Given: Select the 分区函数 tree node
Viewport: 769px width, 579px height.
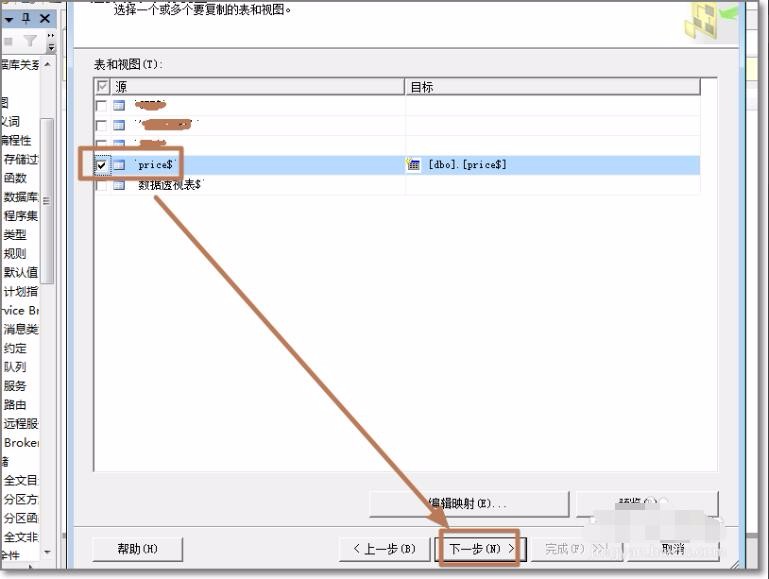Looking at the screenshot, I should click(x=21, y=518).
